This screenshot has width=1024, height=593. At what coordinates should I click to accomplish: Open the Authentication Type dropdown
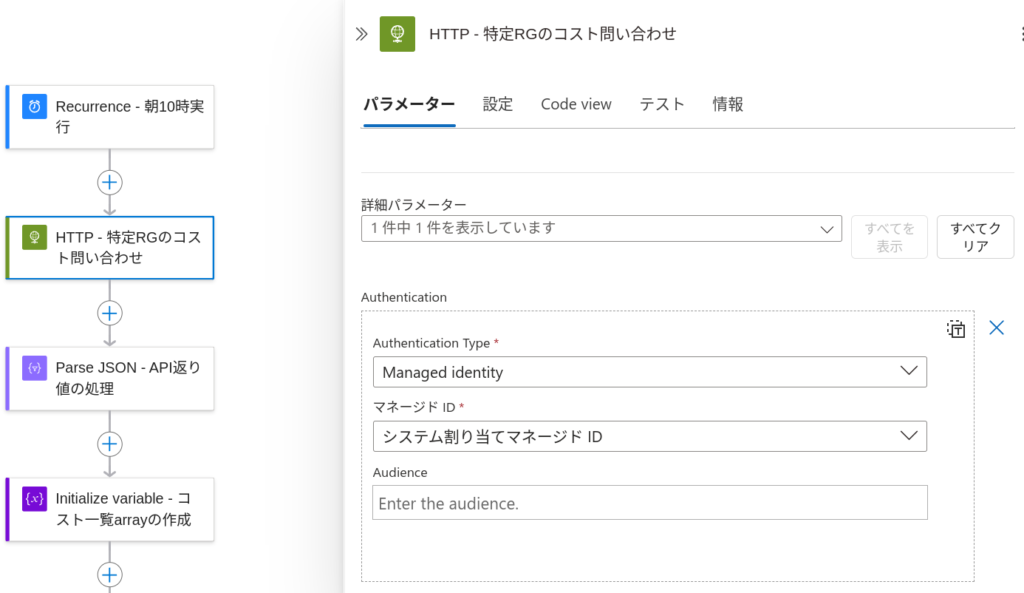(x=650, y=372)
